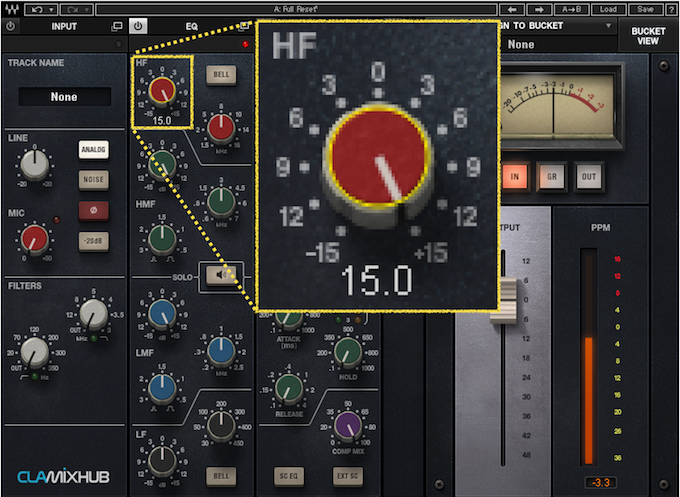Screen dimensions: 680x497
Task: Click the Waves logo icon
Action: tap(12, 9)
